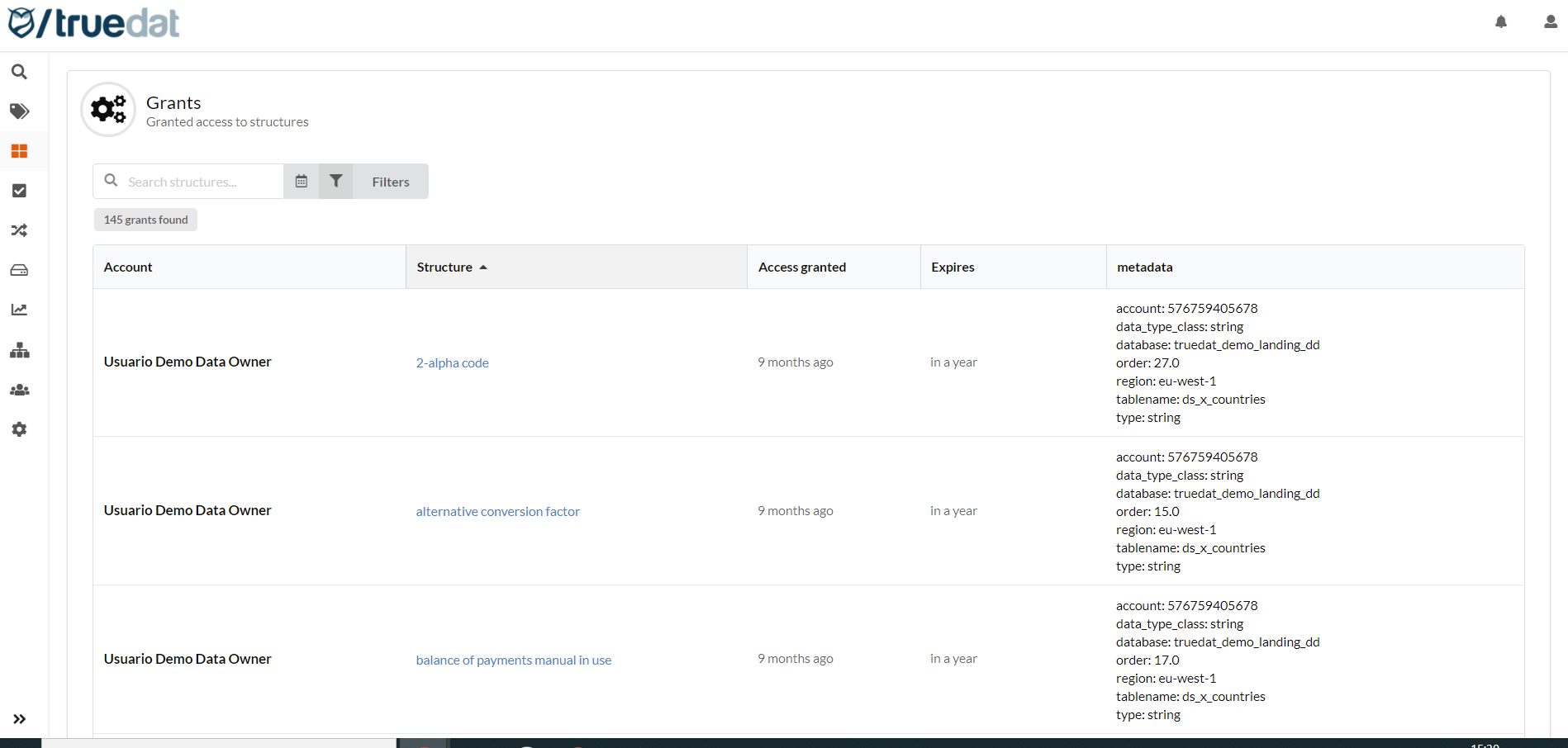Open alternative conversion factor link
The height and width of the screenshot is (748, 1568).
click(x=497, y=512)
